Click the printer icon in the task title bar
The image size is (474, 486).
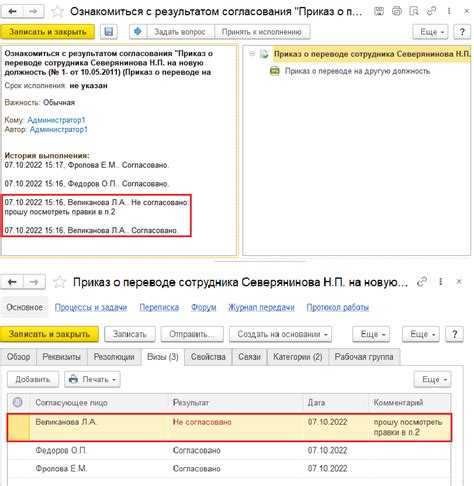tap(396, 12)
